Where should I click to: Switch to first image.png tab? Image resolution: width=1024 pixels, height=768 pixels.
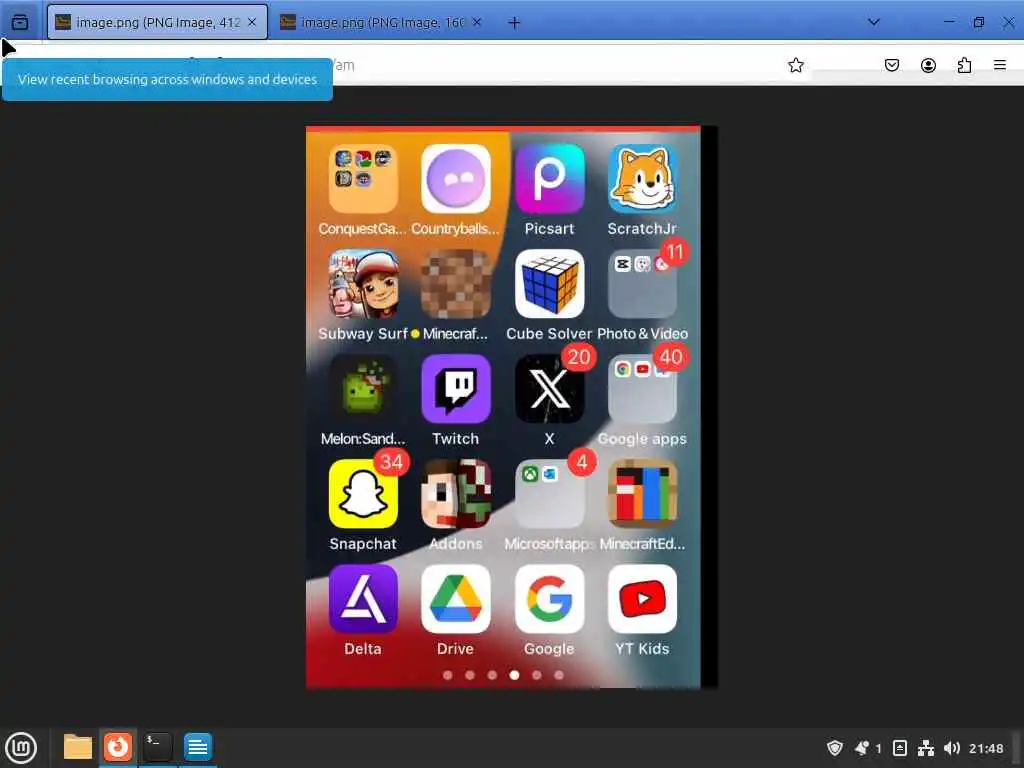(x=157, y=22)
